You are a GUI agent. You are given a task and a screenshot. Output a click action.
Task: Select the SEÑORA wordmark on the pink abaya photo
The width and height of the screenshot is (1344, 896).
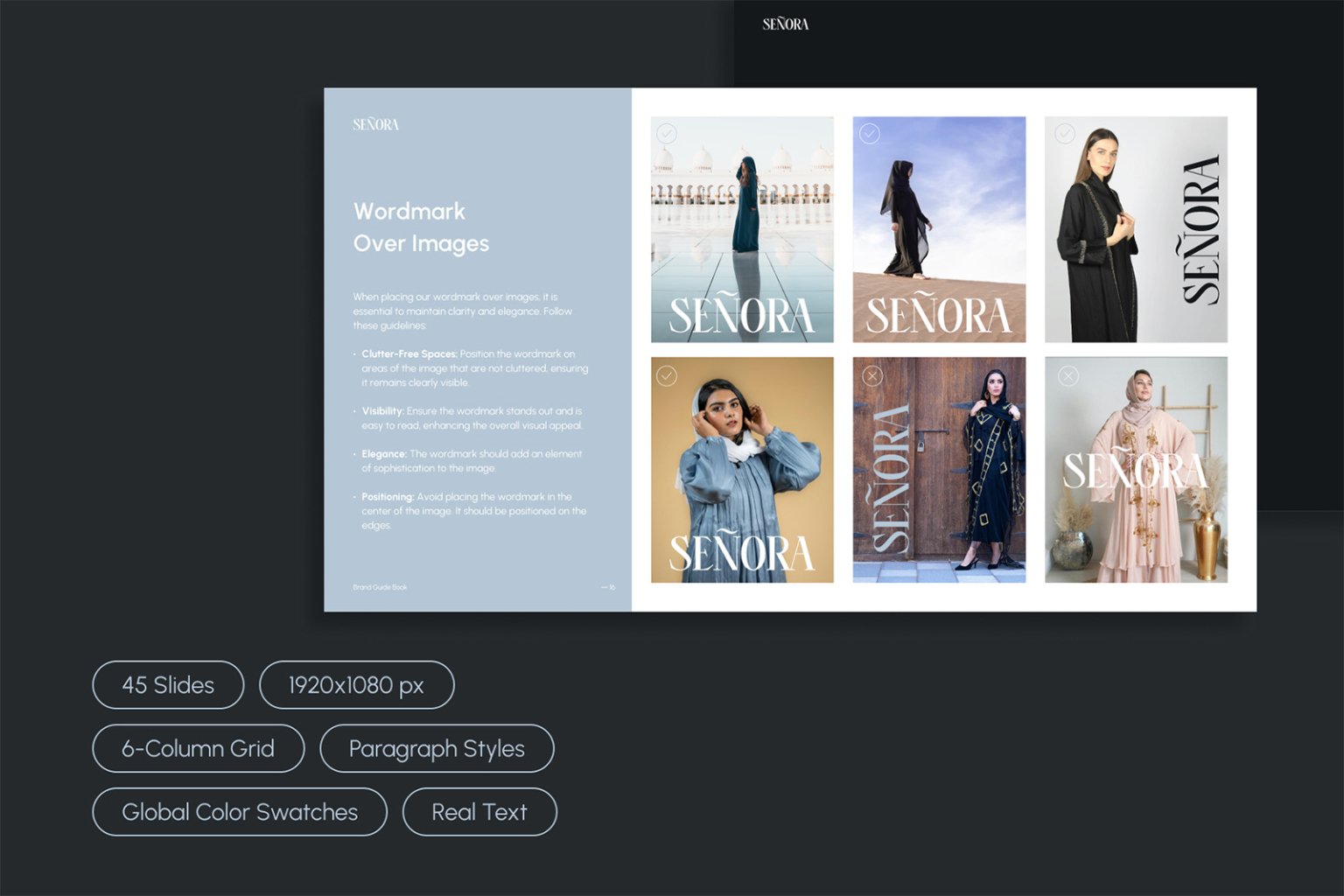[x=1134, y=469]
